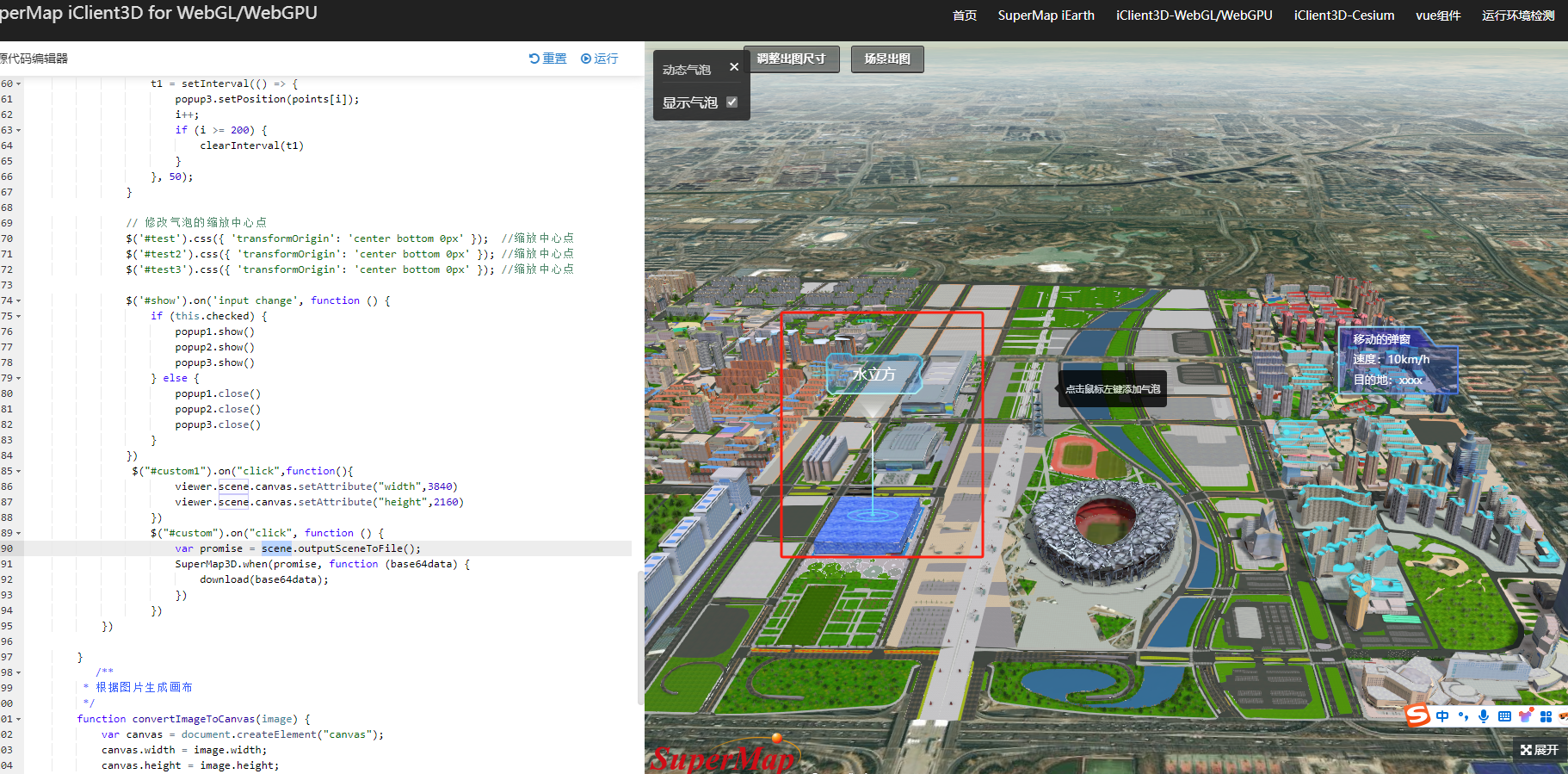Click the '}, 50);' code line

(172, 176)
